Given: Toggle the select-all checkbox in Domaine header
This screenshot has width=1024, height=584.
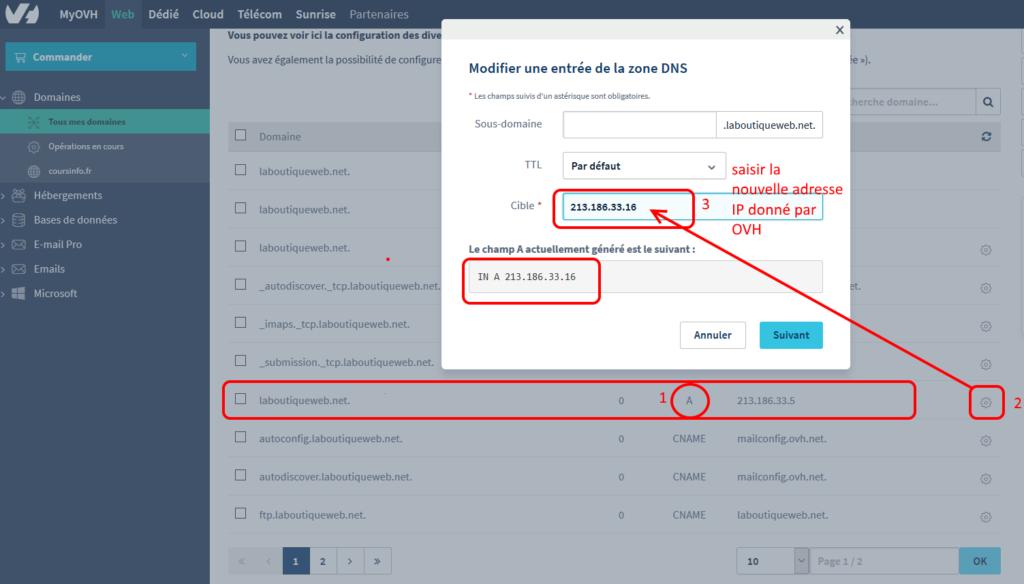Looking at the screenshot, I should click(x=240, y=135).
